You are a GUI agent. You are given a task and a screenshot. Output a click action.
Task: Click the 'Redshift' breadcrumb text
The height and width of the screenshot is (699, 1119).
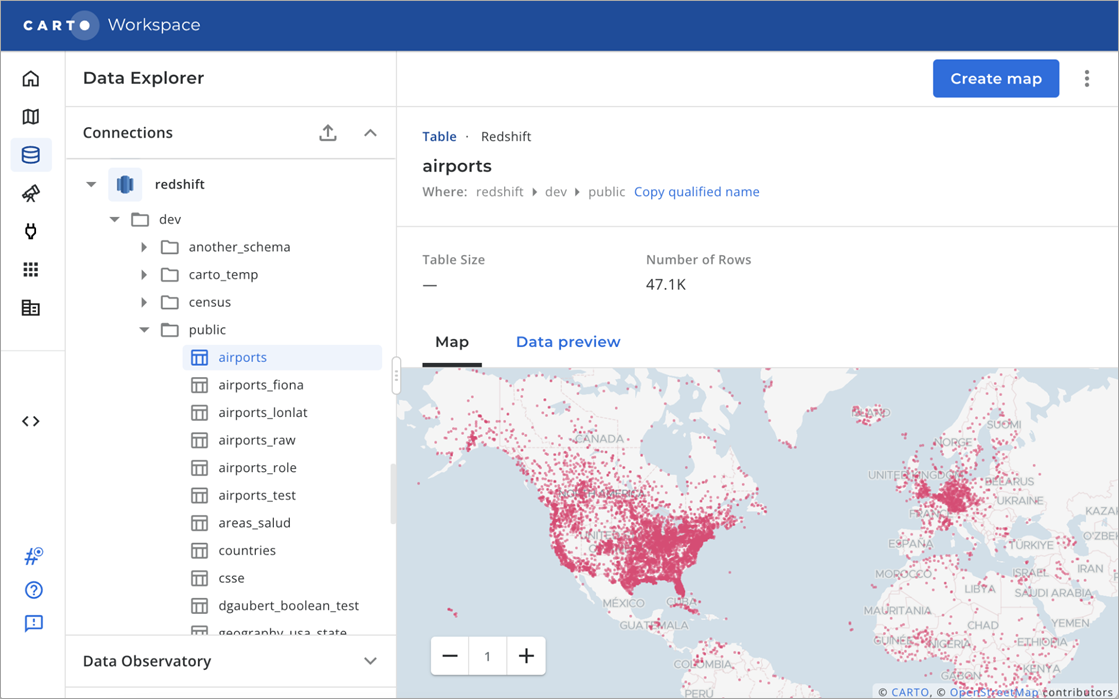coord(506,136)
